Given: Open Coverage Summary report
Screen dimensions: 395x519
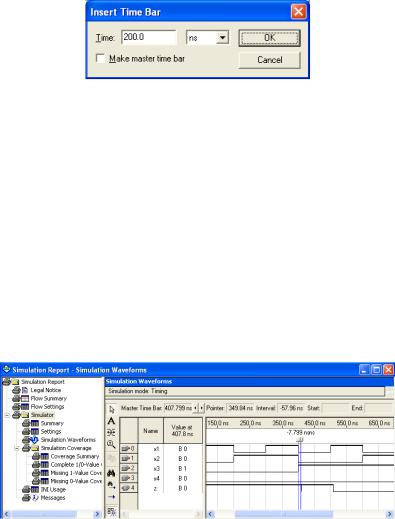Looking at the screenshot, I should point(75,456).
